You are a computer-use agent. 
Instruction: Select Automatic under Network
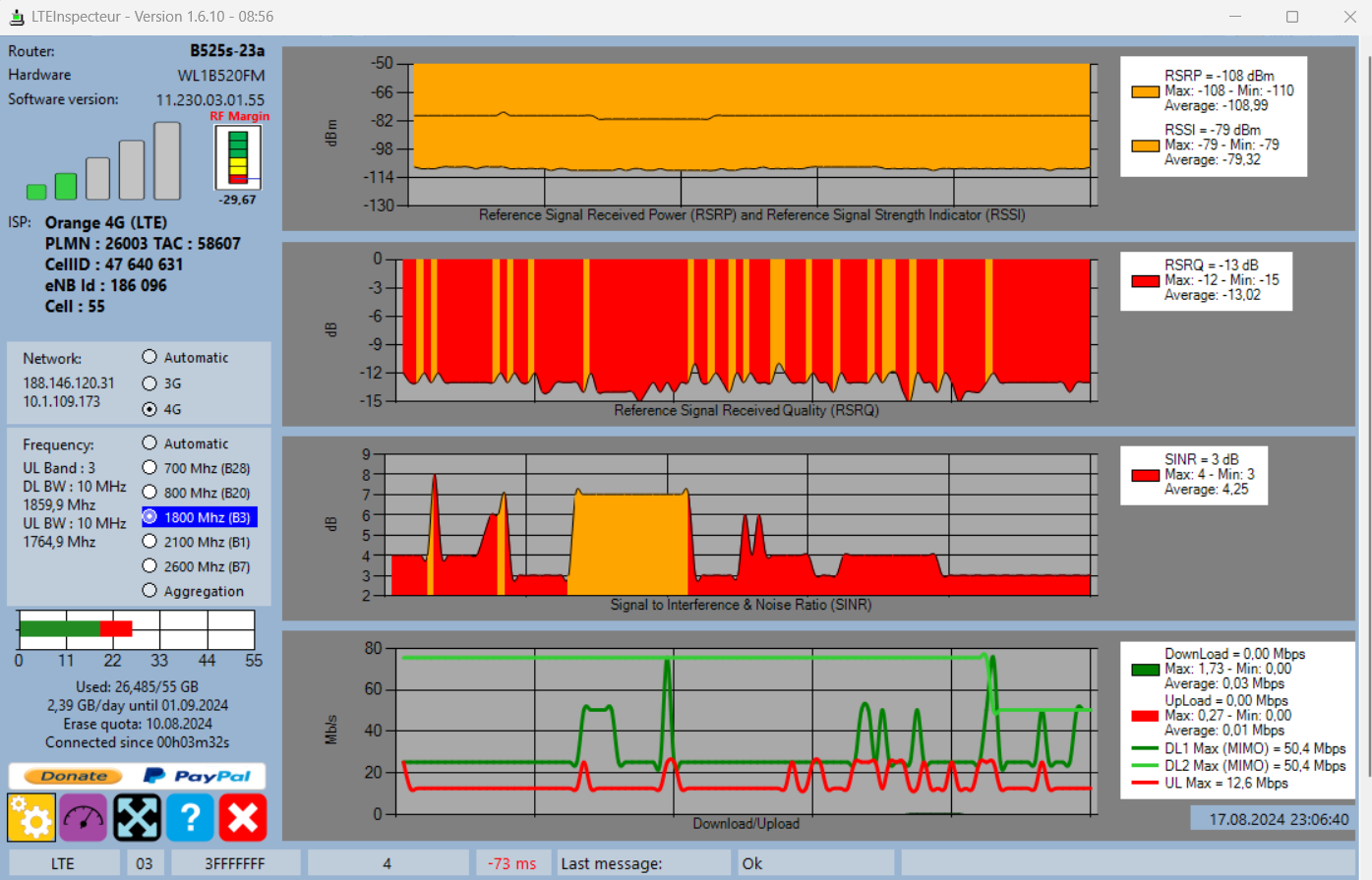(185, 358)
